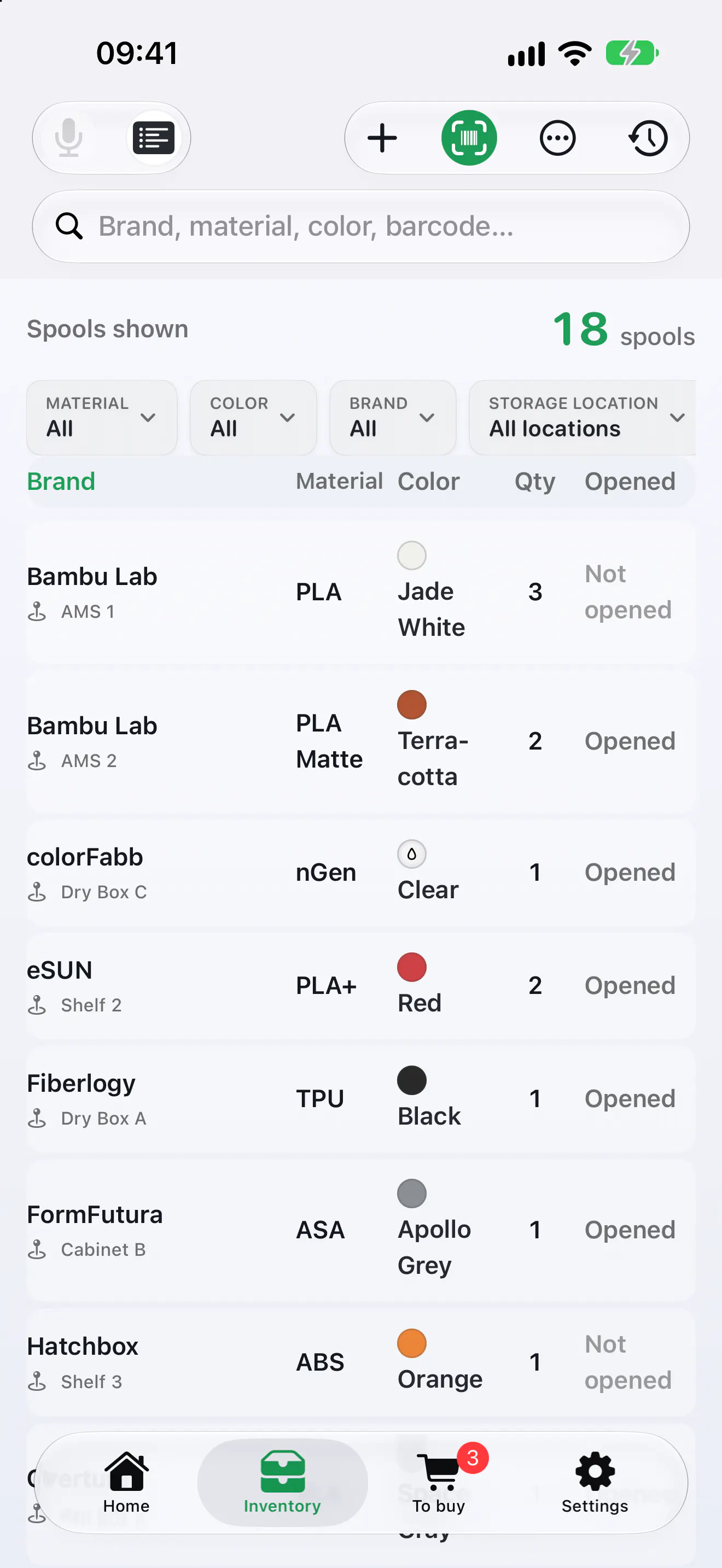Add a new spool with plus icon
The width and height of the screenshot is (722, 1568).
point(382,138)
